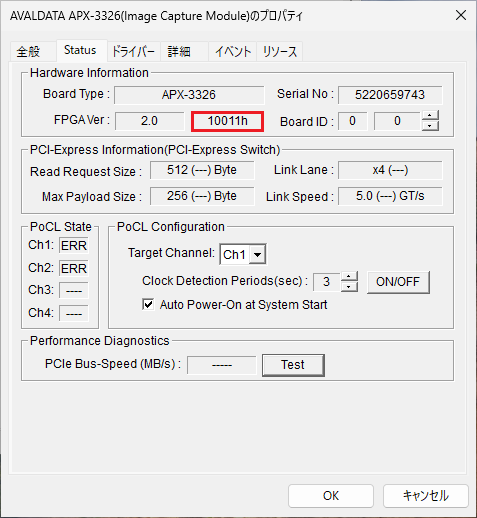
Task: Click the キャンセル button
Action: click(x=426, y=496)
